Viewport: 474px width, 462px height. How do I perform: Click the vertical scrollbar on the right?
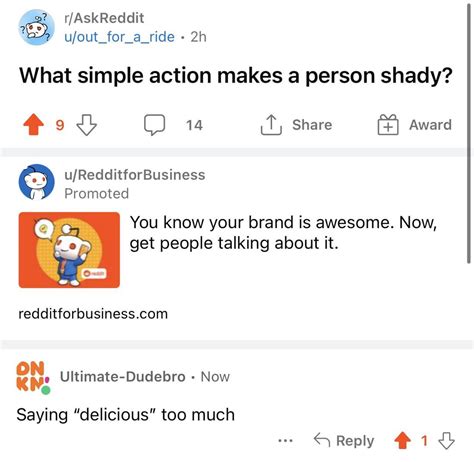(469, 133)
